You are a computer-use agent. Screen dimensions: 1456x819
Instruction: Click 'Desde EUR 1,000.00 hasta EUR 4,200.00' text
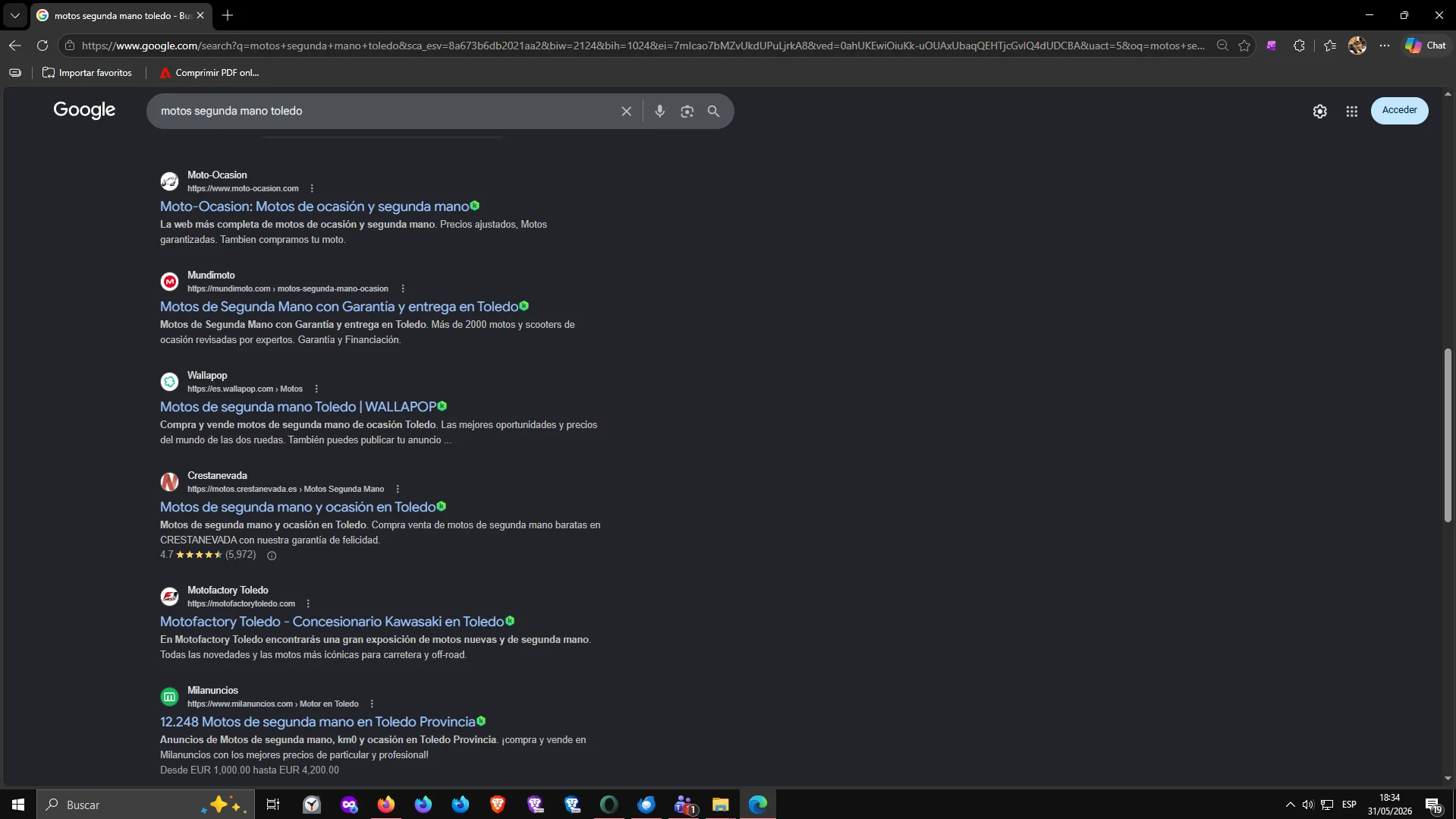(250, 770)
